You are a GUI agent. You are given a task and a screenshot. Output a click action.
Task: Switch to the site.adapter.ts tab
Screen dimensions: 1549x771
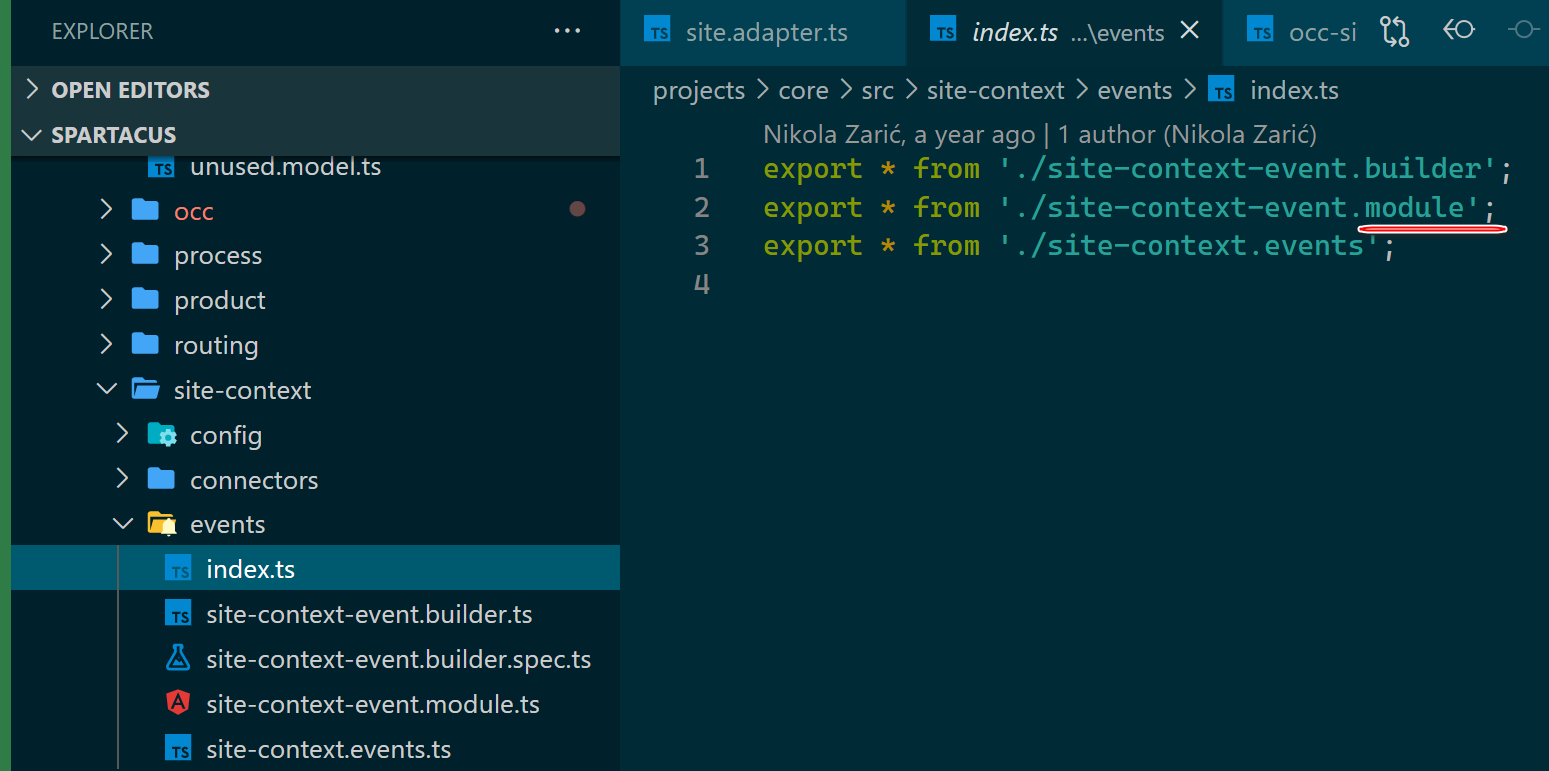tap(763, 32)
